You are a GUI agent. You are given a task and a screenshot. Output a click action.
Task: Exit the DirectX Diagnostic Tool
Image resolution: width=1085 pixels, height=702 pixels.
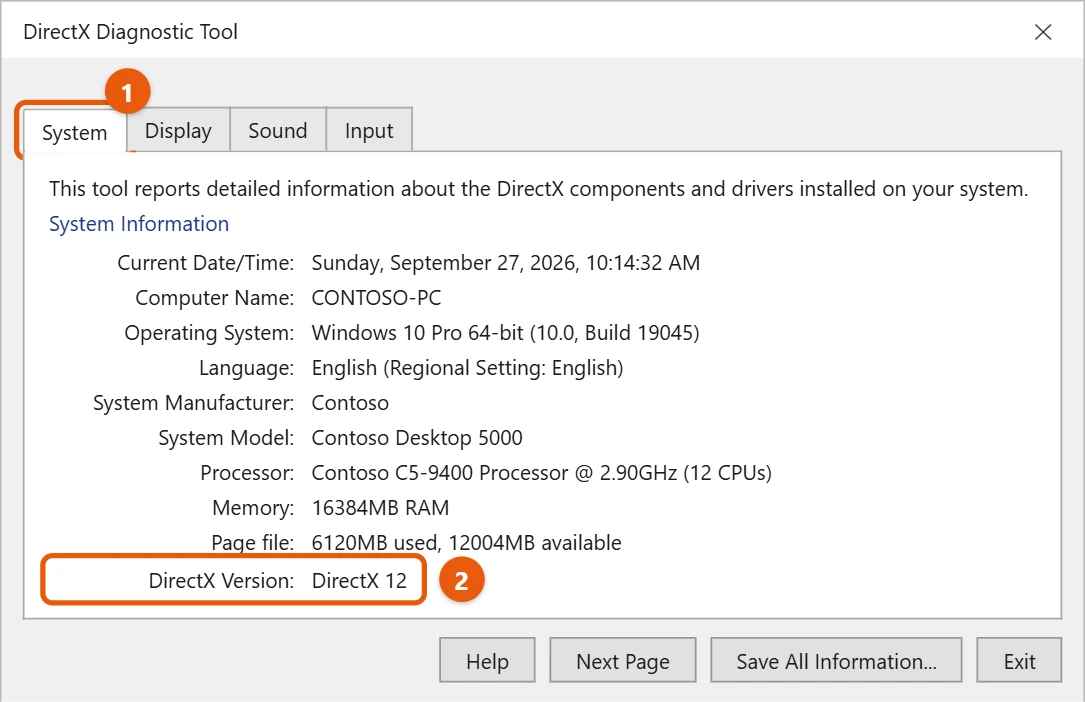pos(1019,661)
